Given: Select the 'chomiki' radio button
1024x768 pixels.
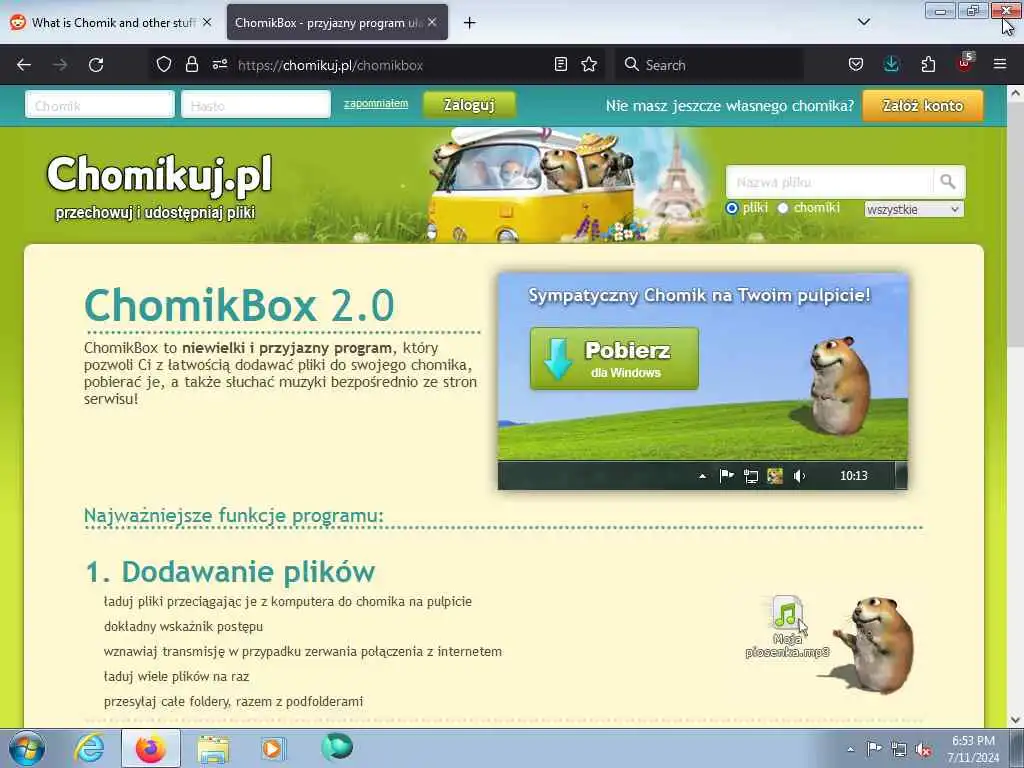Looking at the screenshot, I should point(783,208).
